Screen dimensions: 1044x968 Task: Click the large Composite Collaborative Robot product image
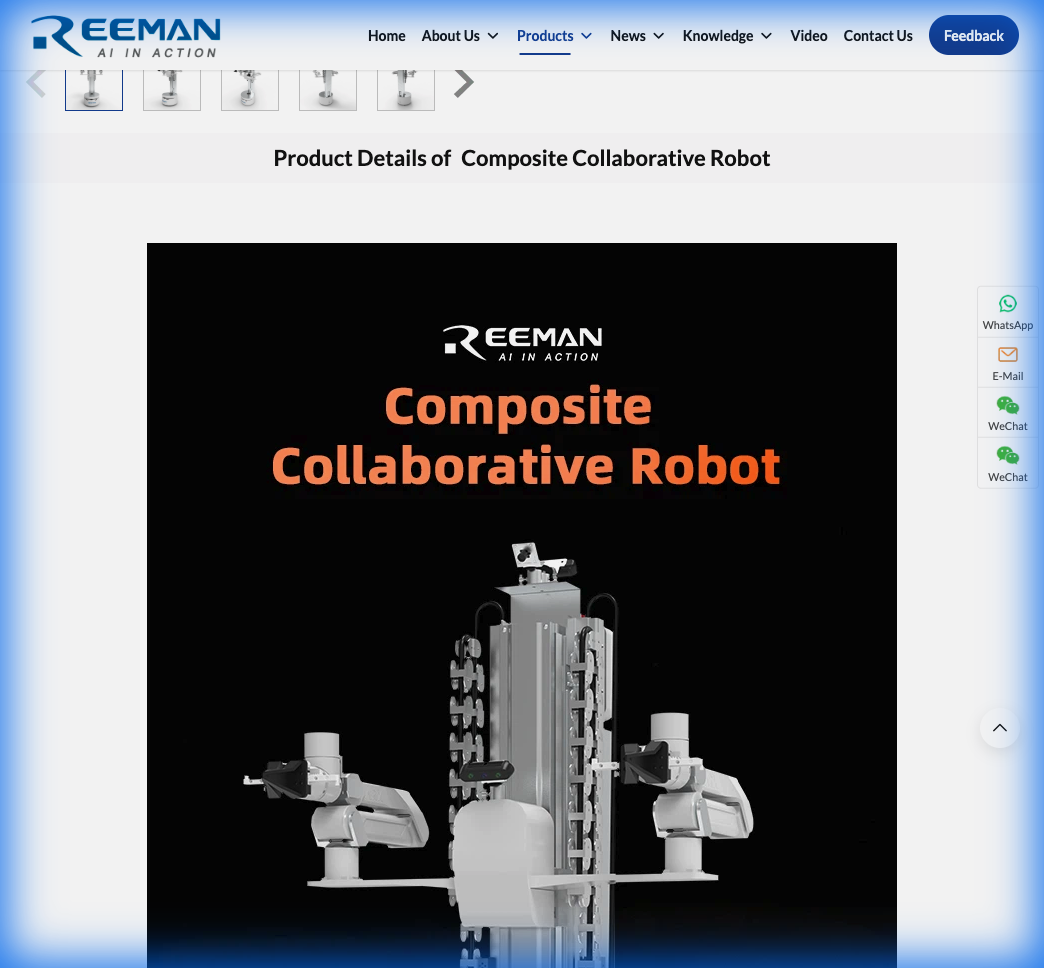521,604
